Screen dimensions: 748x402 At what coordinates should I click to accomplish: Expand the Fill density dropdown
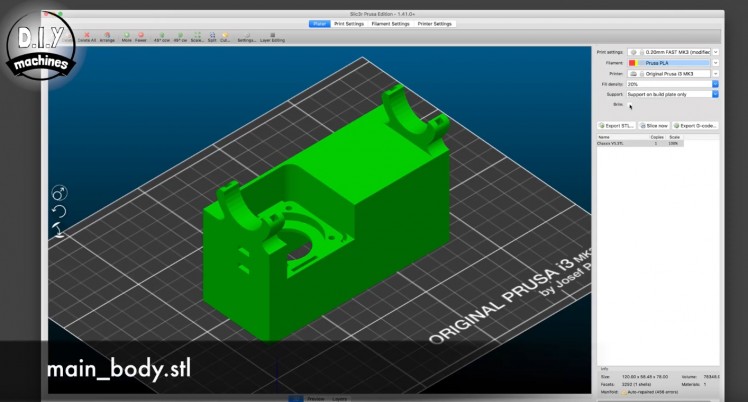(715, 84)
